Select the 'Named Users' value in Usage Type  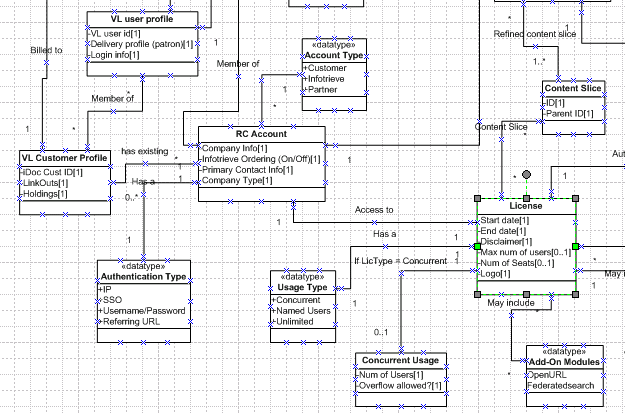point(301,311)
